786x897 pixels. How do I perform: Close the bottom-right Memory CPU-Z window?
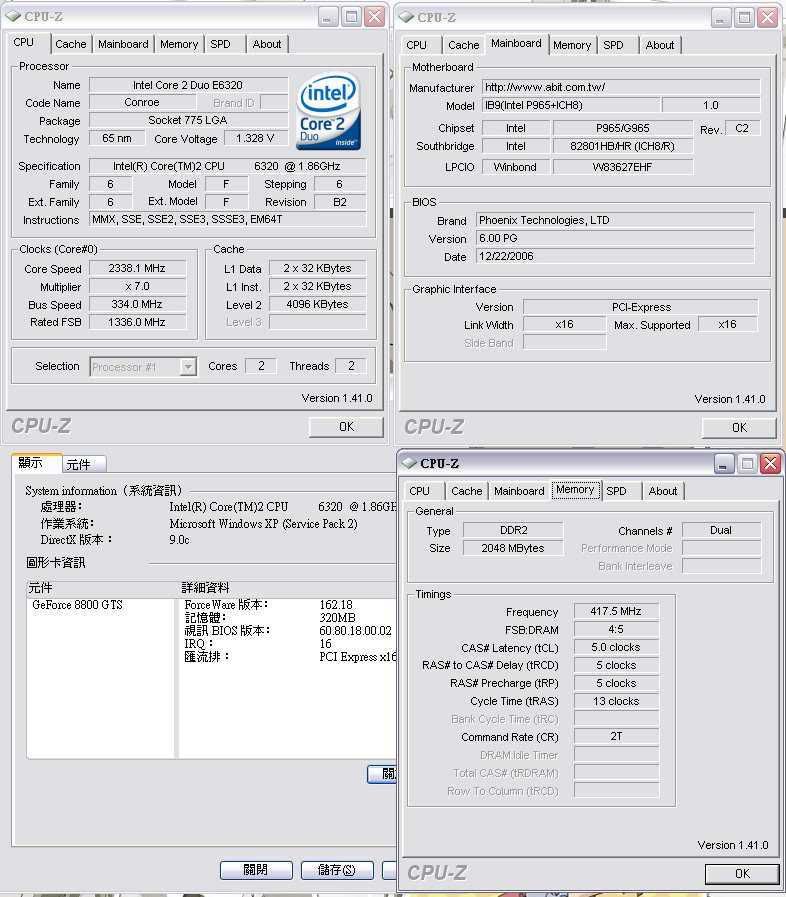coord(770,463)
